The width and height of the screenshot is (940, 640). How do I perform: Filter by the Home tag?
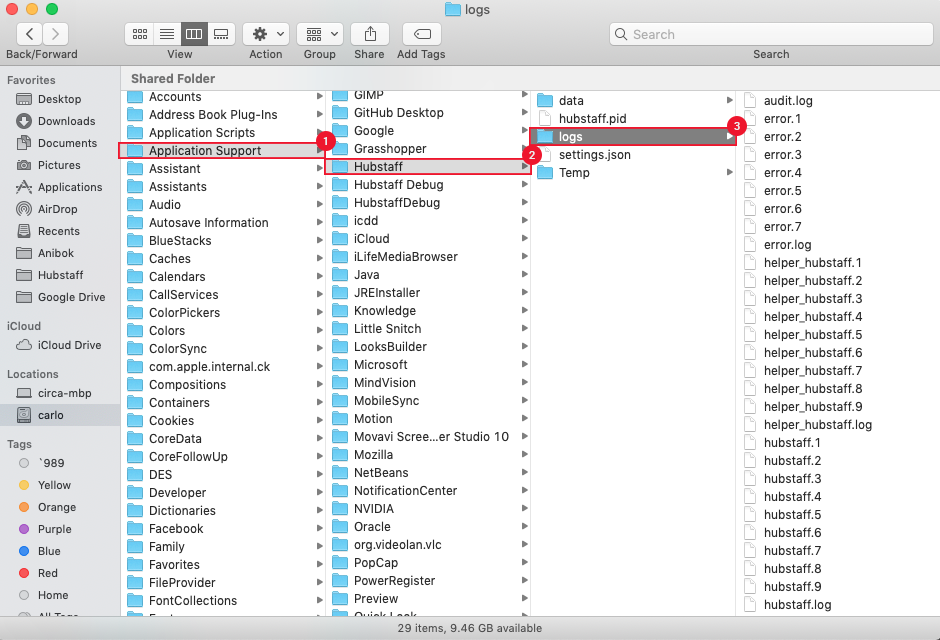pyautogui.click(x=59, y=596)
